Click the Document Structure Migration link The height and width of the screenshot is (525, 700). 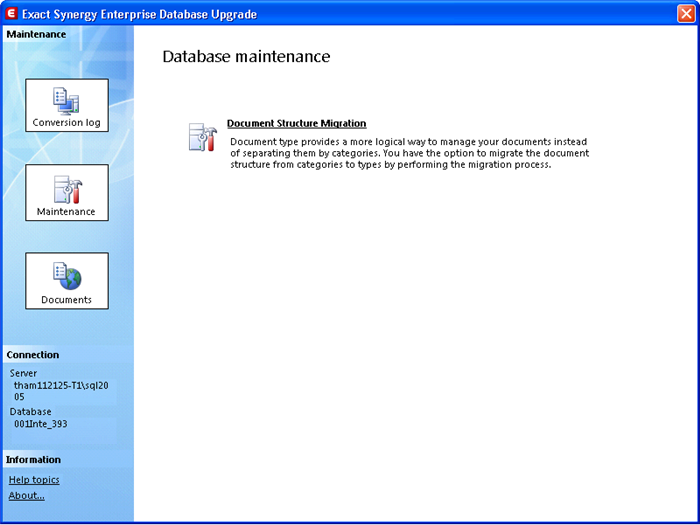coord(296,124)
